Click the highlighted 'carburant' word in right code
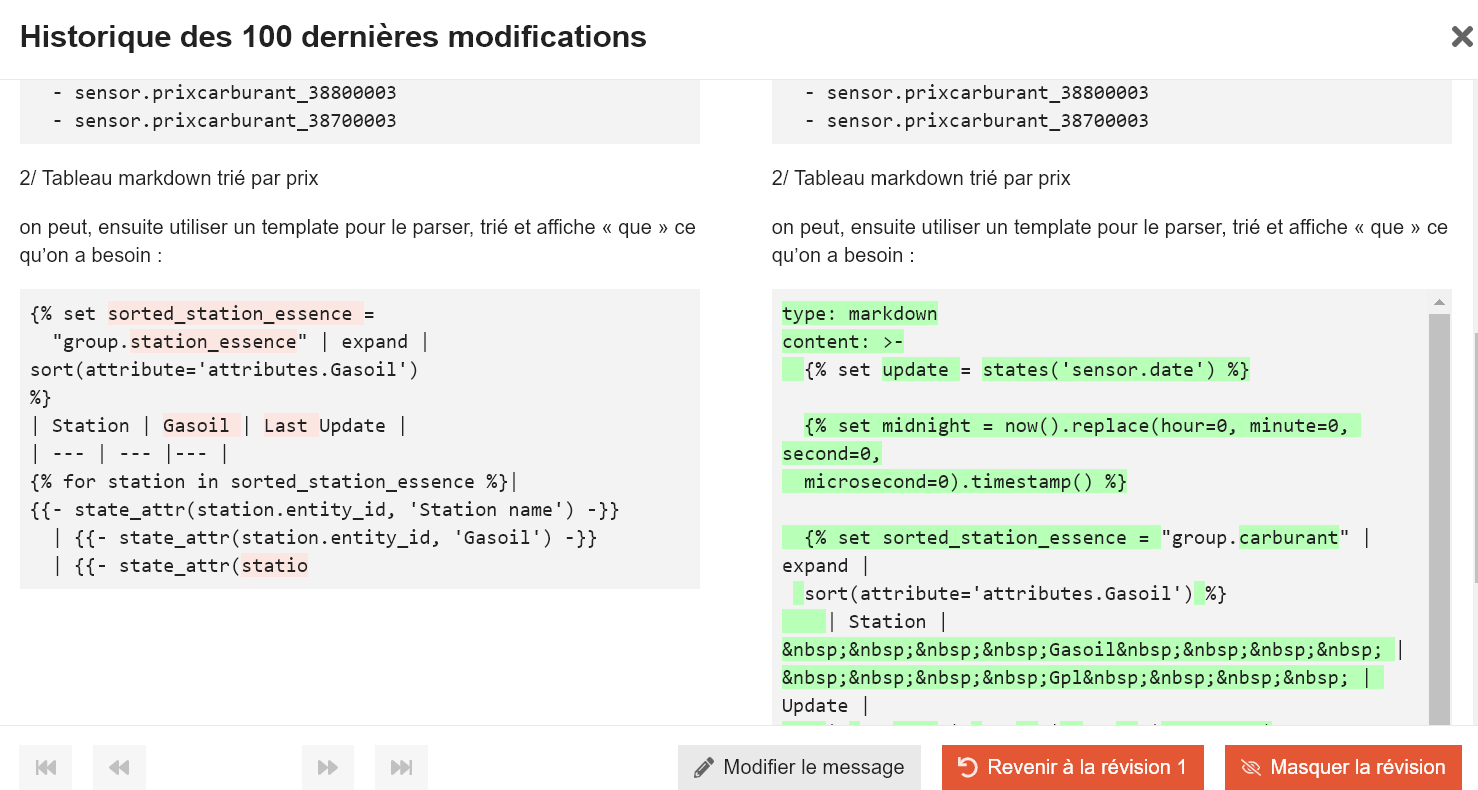1478x790 pixels. click(1288, 538)
